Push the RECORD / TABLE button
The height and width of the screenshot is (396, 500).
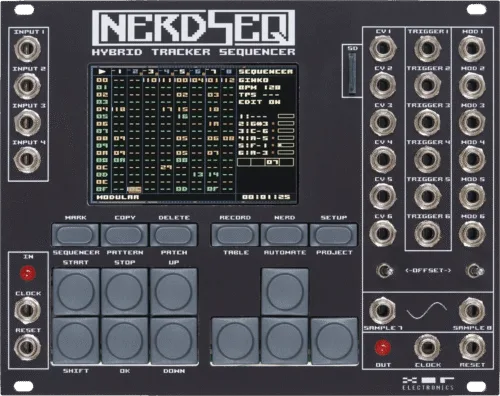pyautogui.click(x=235, y=235)
